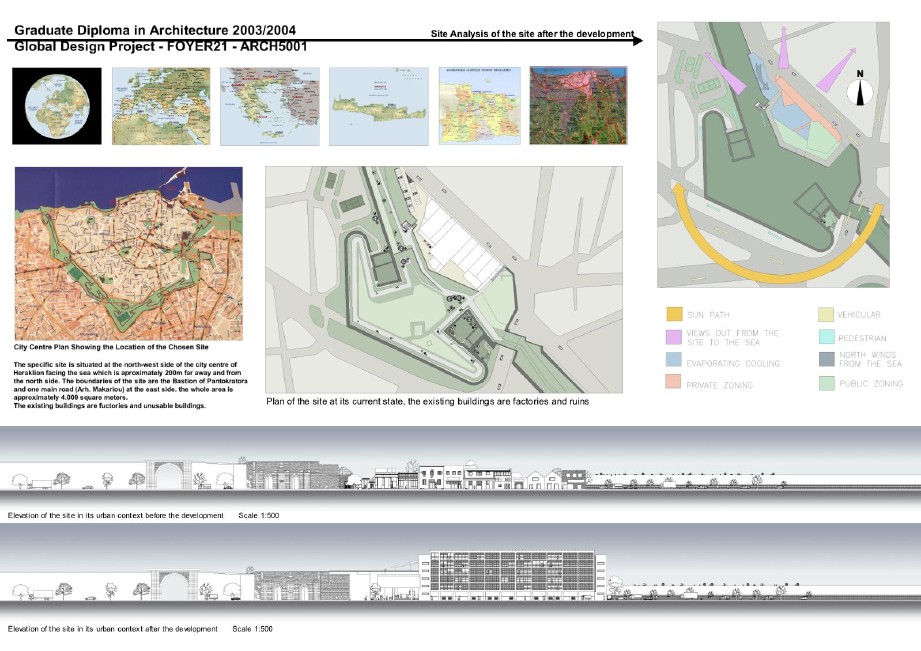921x651 pixels.
Task: Click the Site Analysis heading text
Action: click(x=532, y=34)
